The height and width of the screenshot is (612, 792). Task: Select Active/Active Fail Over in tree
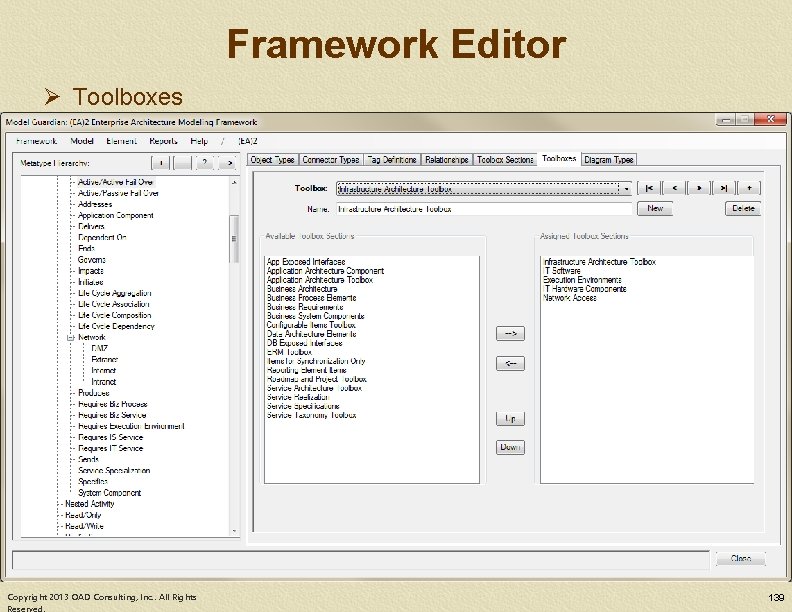tap(116, 182)
